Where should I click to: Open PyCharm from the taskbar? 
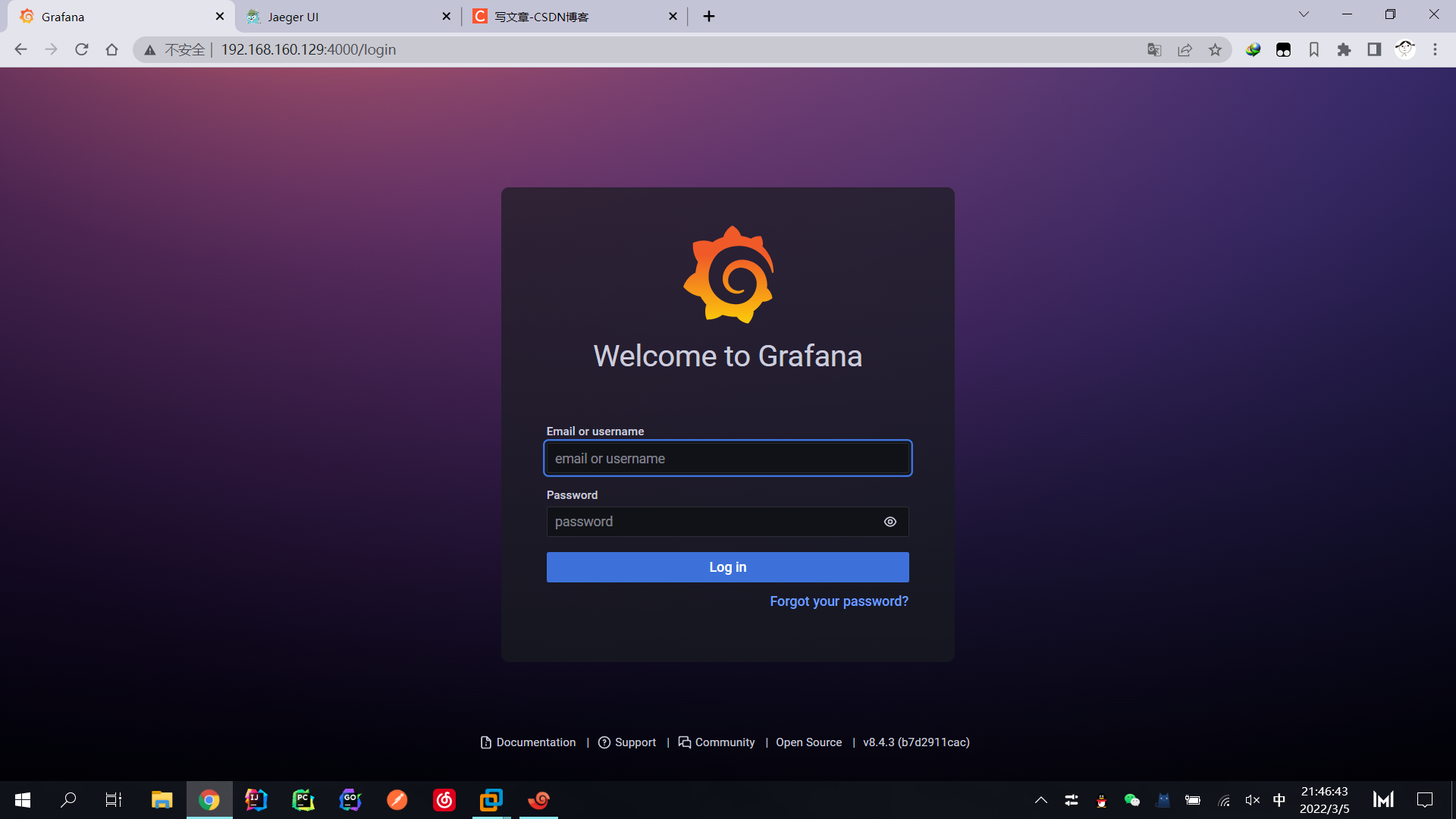303,800
